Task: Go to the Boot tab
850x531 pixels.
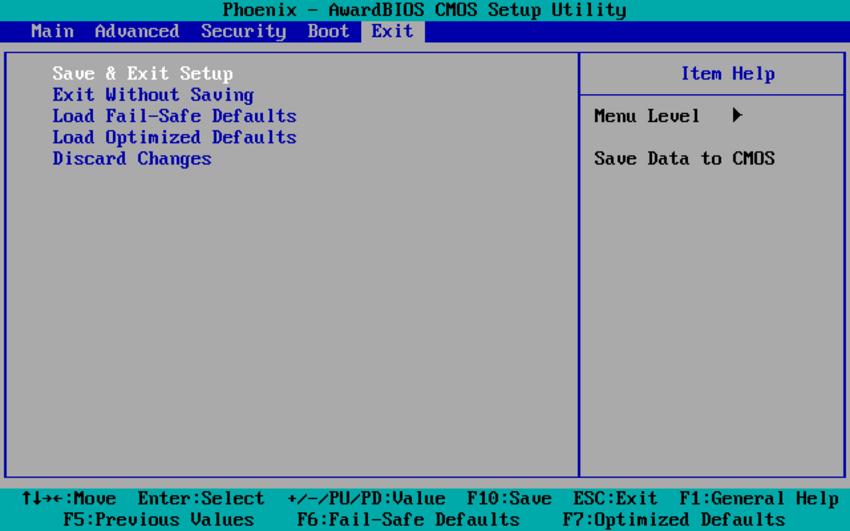Action: 329,31
